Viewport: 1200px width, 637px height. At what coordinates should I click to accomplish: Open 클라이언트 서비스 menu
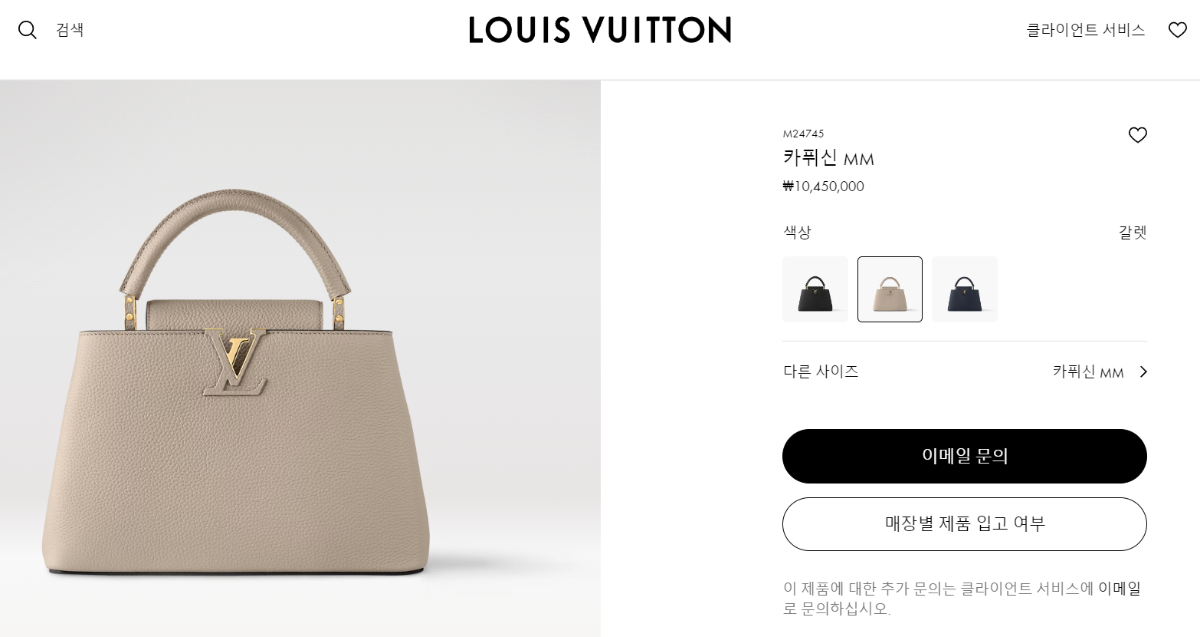(x=1085, y=30)
